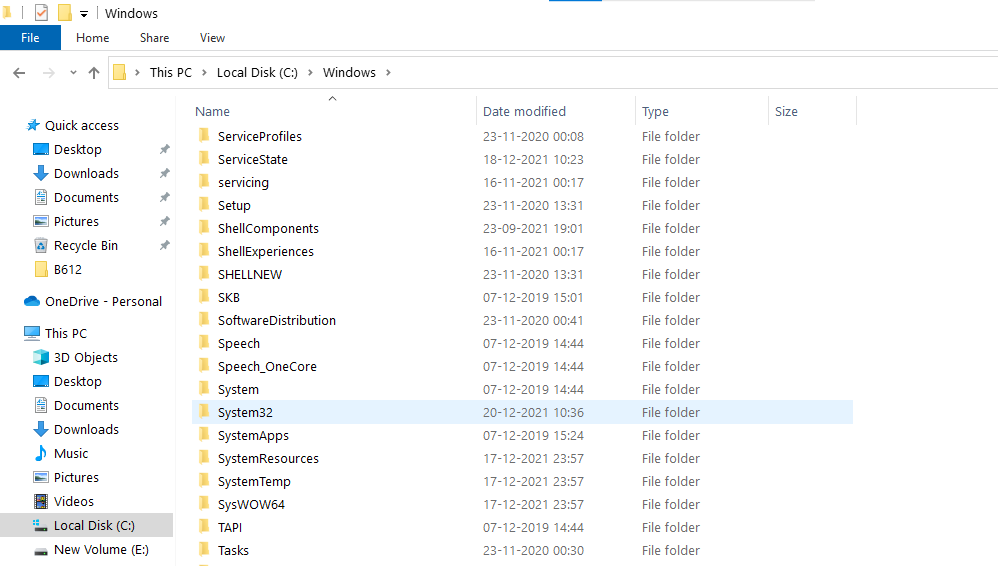Select the ShellExperiences folder

pos(265,251)
